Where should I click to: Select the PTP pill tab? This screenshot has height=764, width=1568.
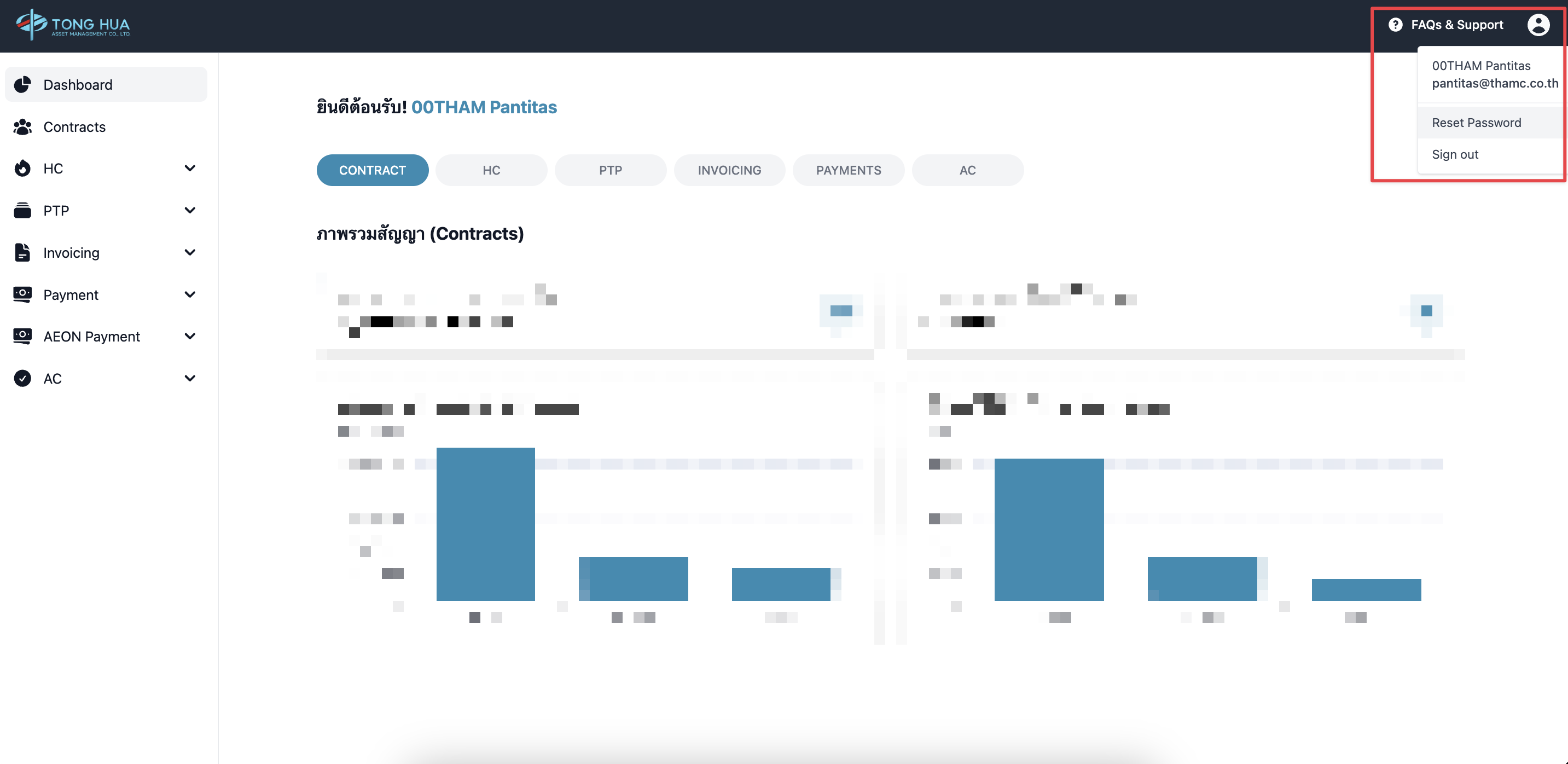[x=610, y=170]
